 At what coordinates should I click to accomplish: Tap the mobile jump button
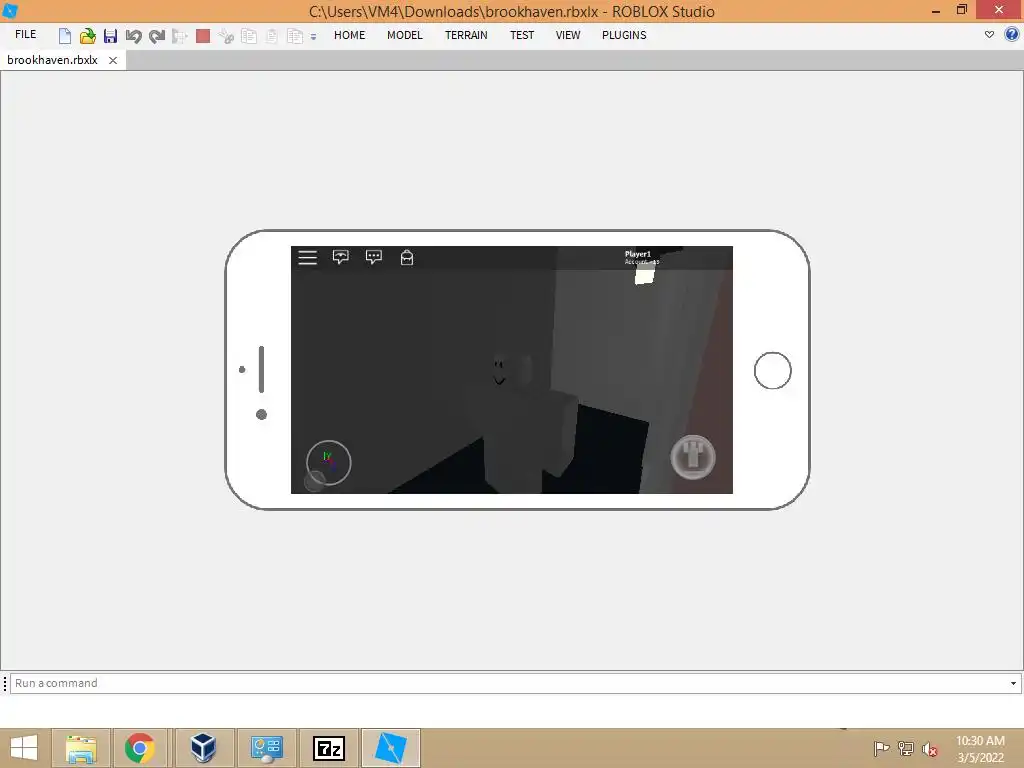pyautogui.click(x=693, y=456)
